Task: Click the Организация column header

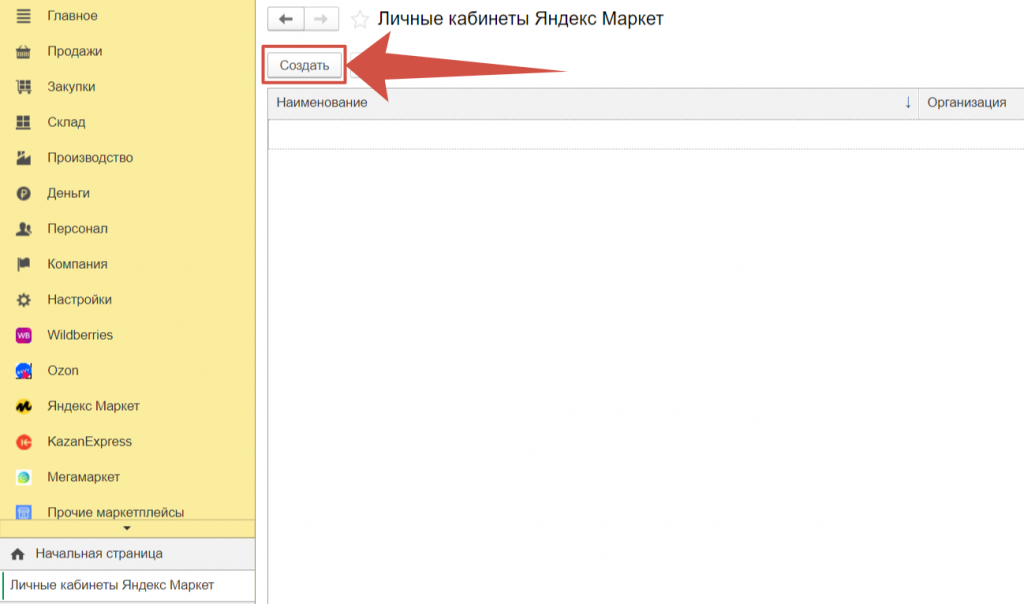Action: pos(966,103)
